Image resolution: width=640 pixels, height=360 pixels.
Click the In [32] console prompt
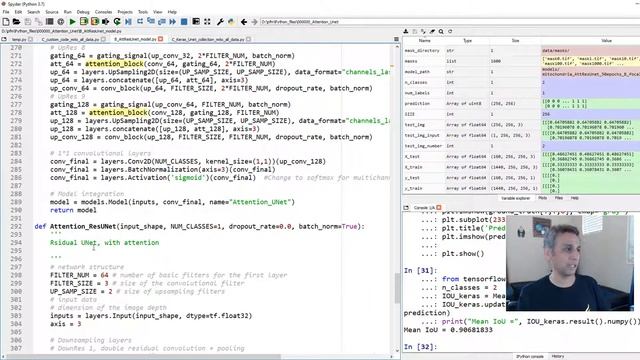pos(420,347)
